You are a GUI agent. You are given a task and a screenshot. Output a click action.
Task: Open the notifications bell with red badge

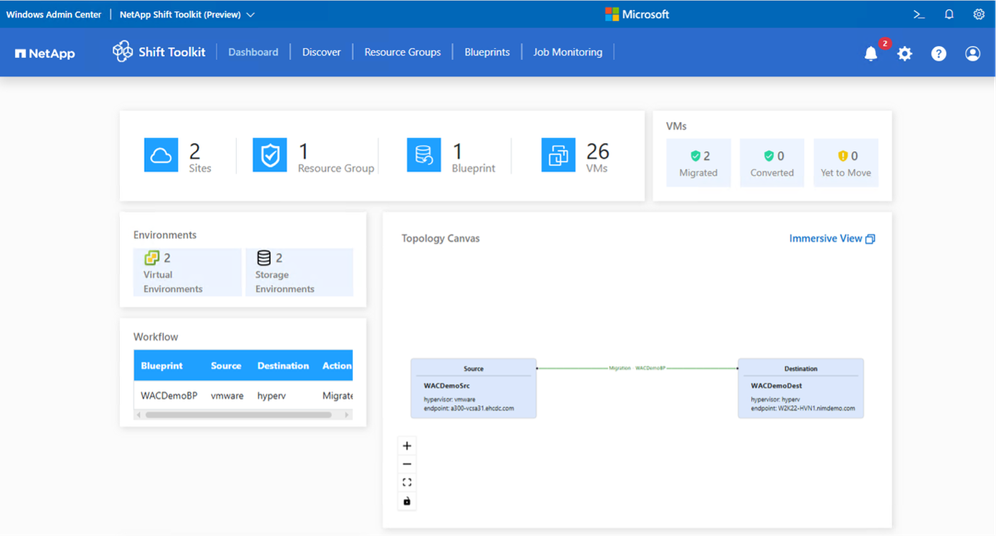pos(871,54)
